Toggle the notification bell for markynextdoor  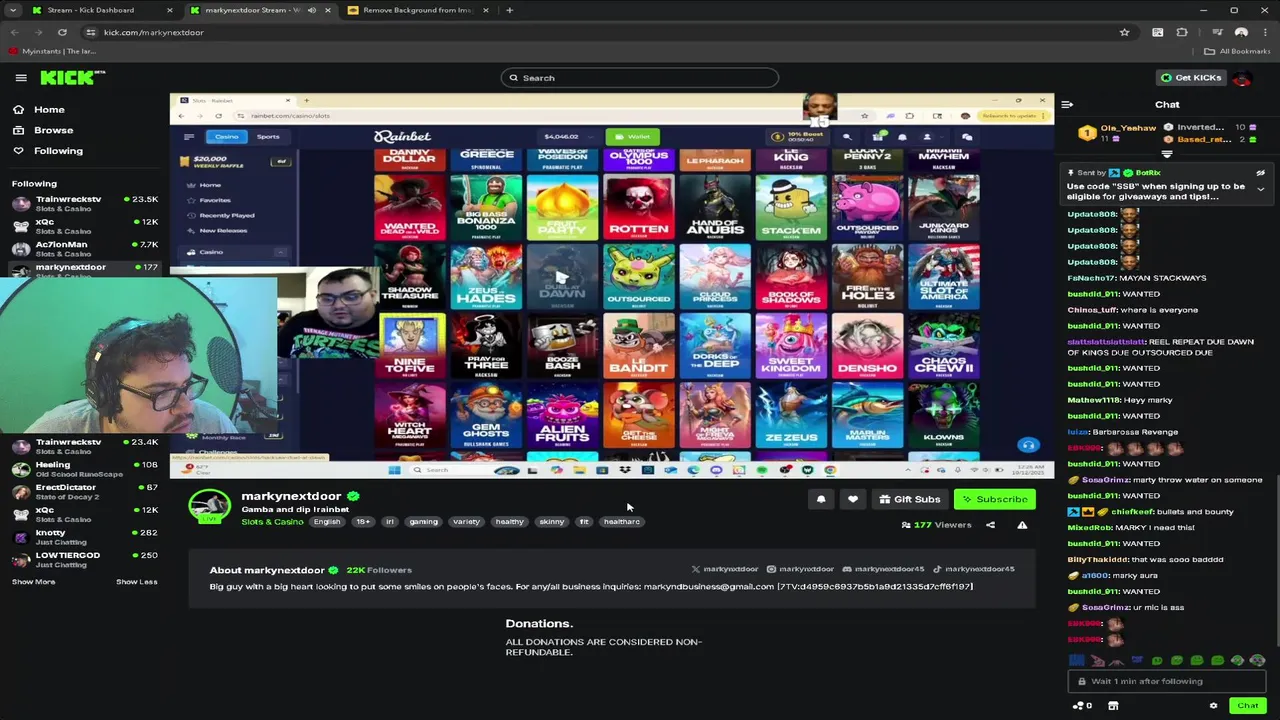pos(821,499)
